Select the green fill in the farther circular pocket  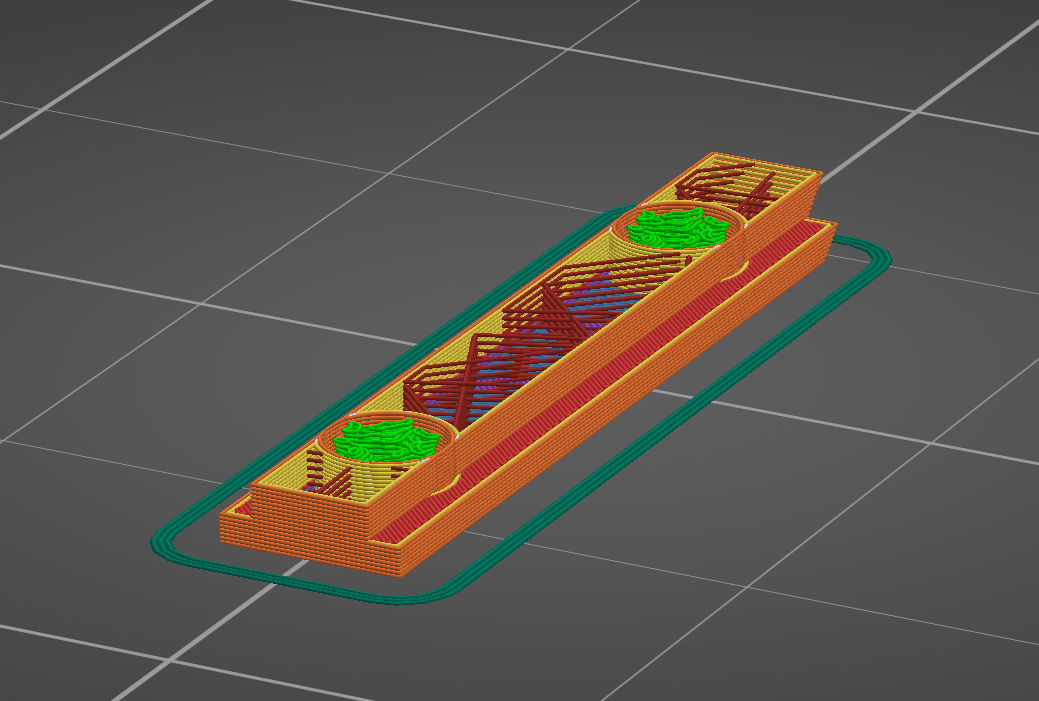point(677,227)
